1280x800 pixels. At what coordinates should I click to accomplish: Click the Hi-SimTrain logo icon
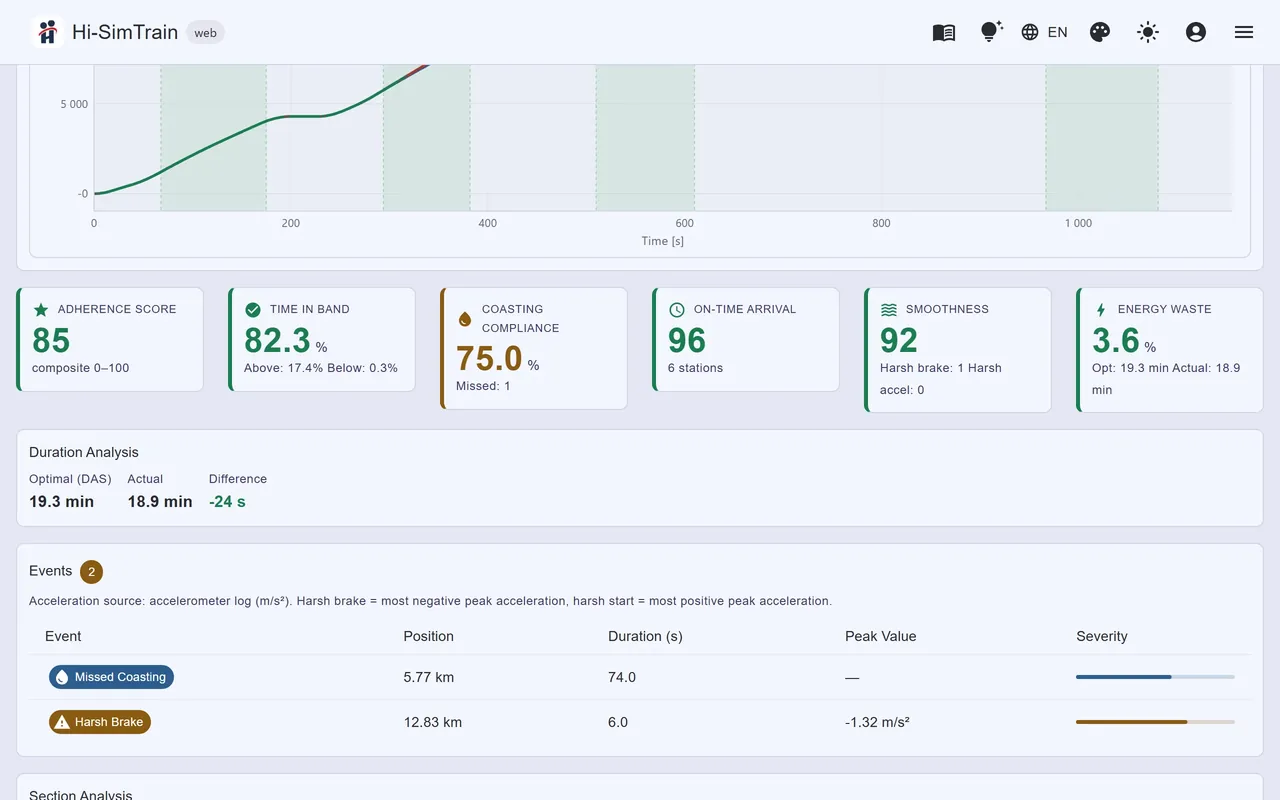(x=47, y=32)
